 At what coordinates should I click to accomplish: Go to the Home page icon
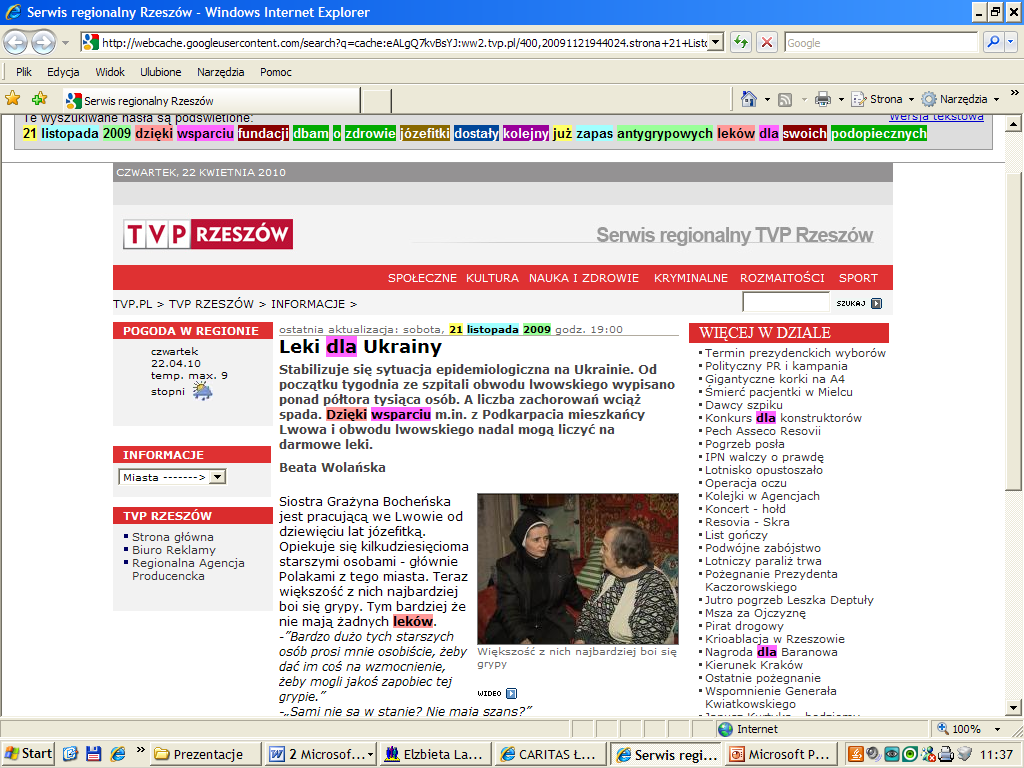[749, 99]
